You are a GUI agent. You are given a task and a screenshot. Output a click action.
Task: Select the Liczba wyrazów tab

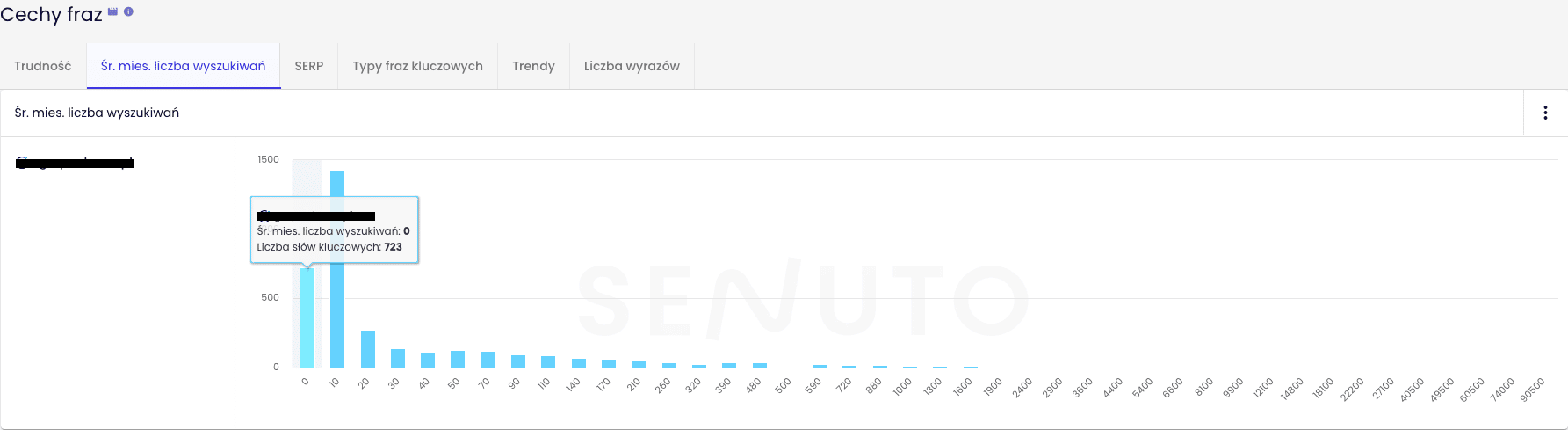[632, 66]
